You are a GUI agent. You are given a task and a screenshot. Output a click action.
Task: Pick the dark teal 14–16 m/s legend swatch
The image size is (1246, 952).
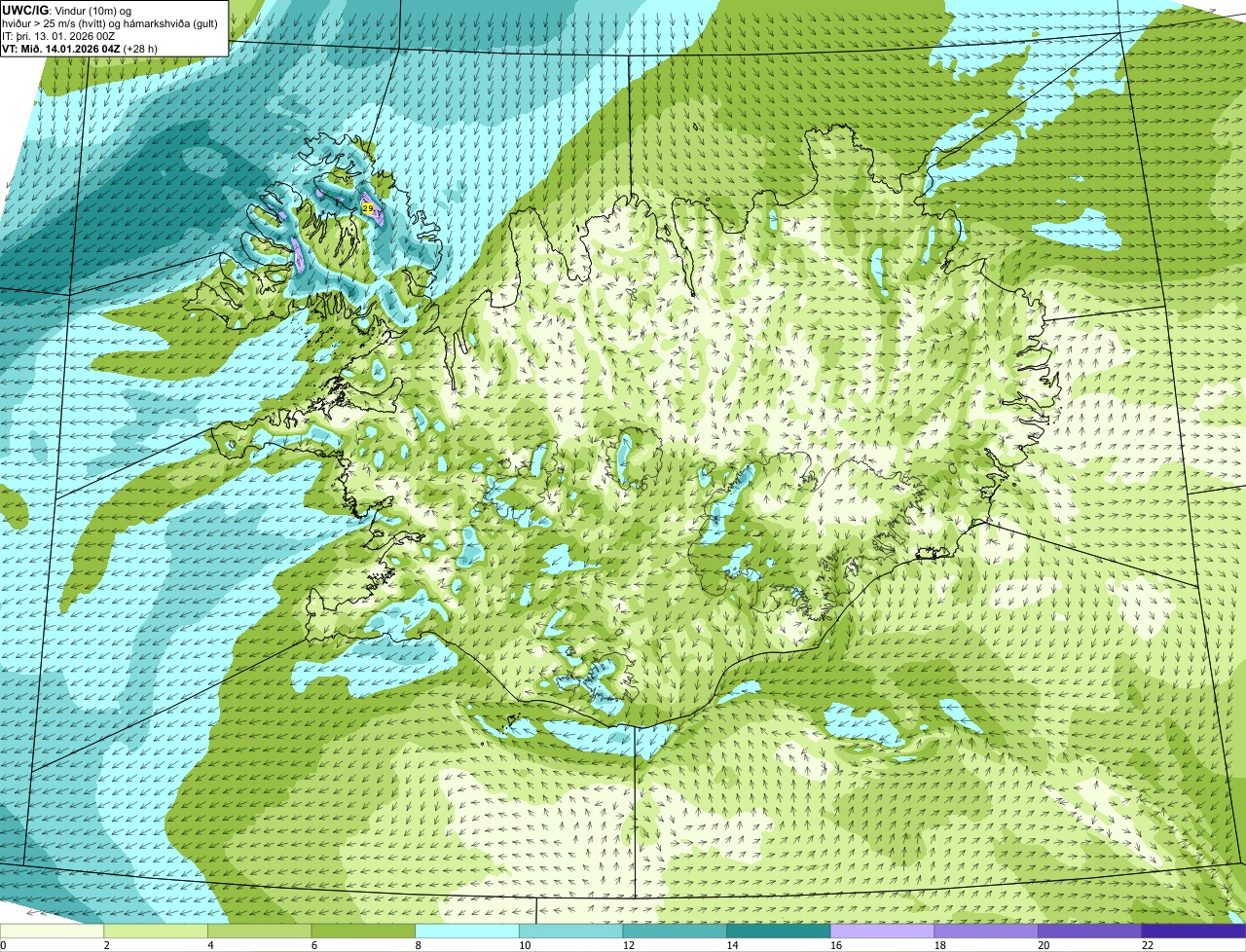click(x=779, y=931)
